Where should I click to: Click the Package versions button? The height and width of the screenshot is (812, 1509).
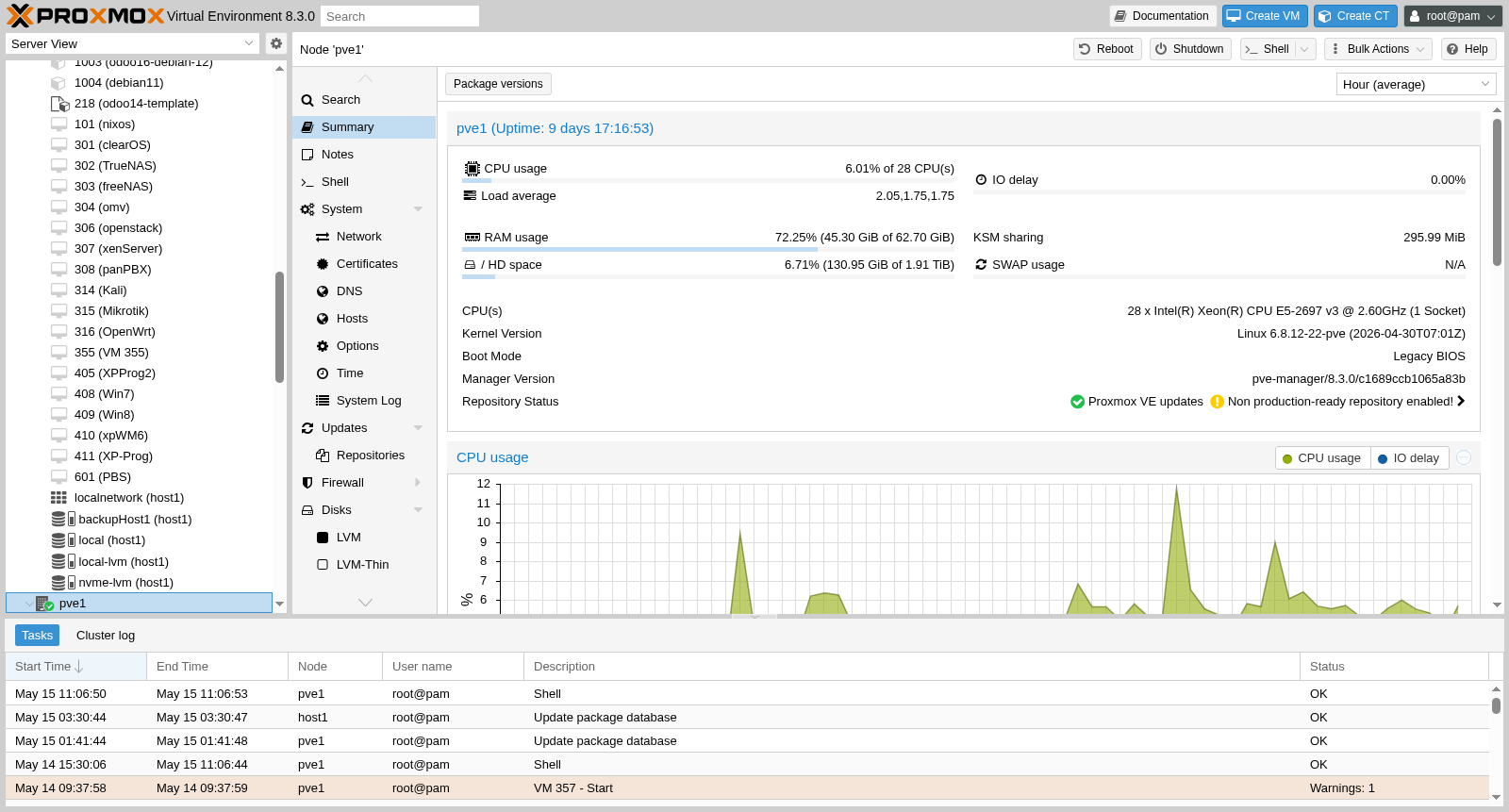pyautogui.click(x=498, y=84)
